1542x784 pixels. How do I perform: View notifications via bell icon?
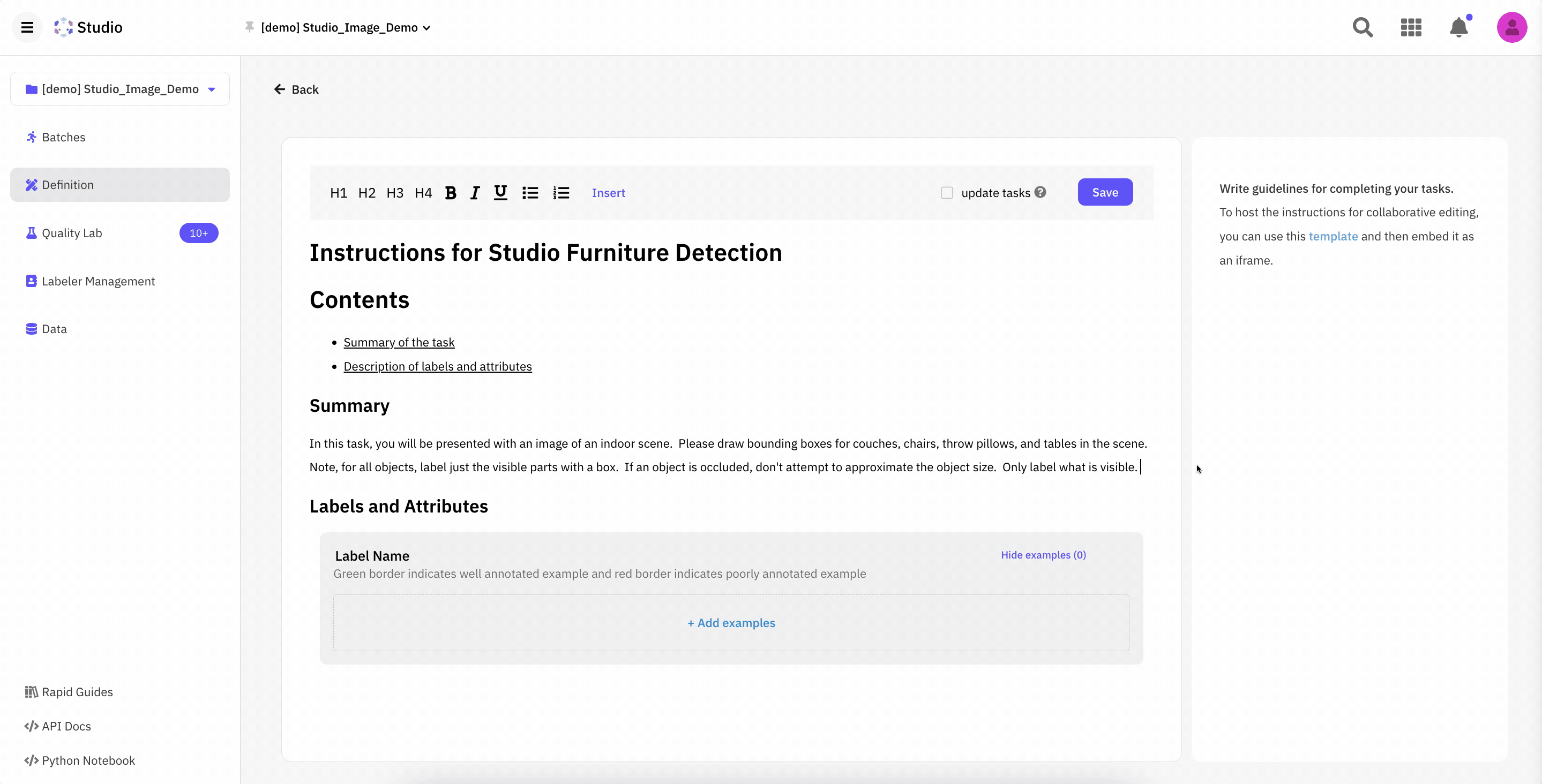point(1459,27)
